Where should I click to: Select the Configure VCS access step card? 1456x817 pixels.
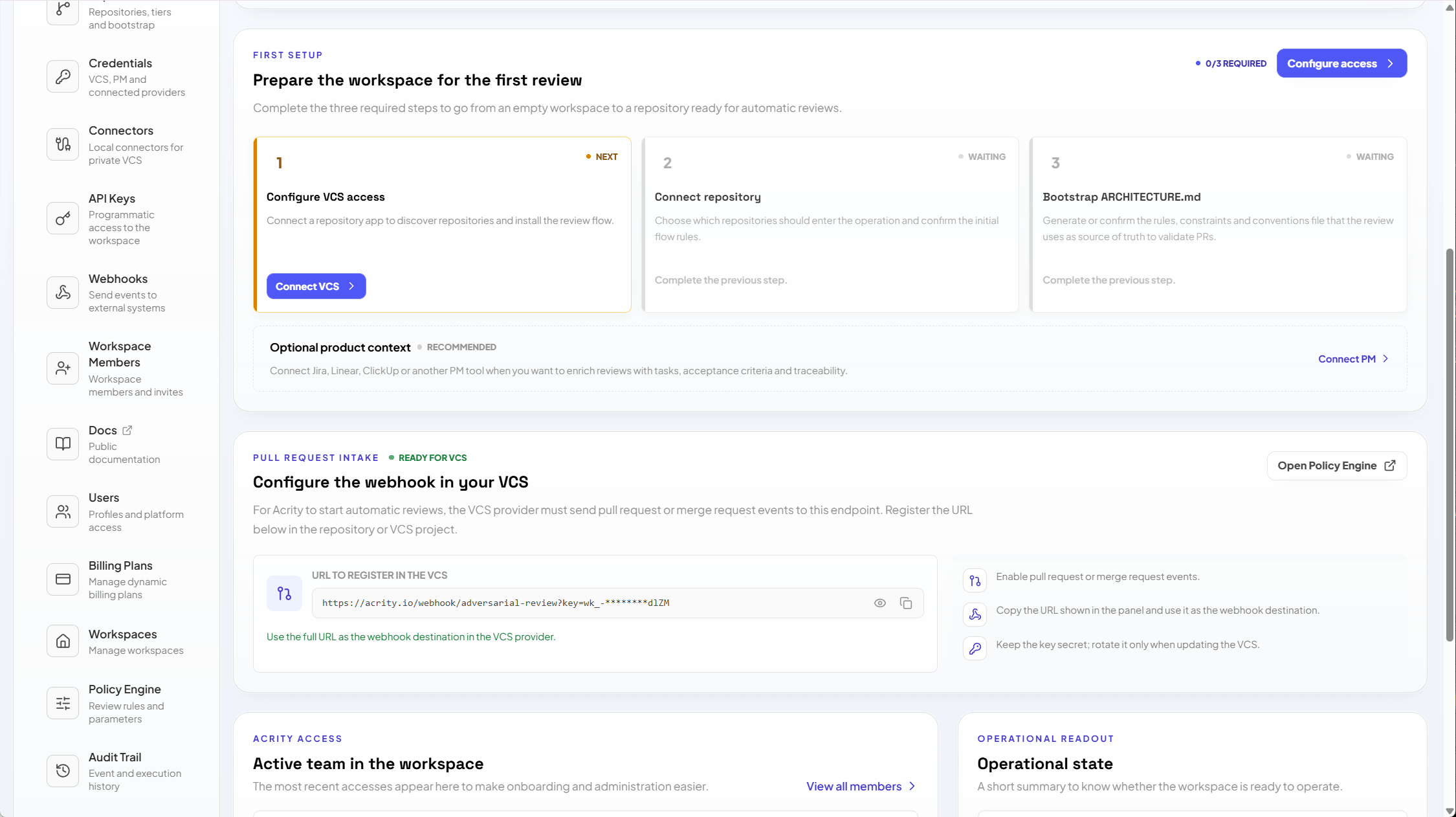tap(442, 224)
